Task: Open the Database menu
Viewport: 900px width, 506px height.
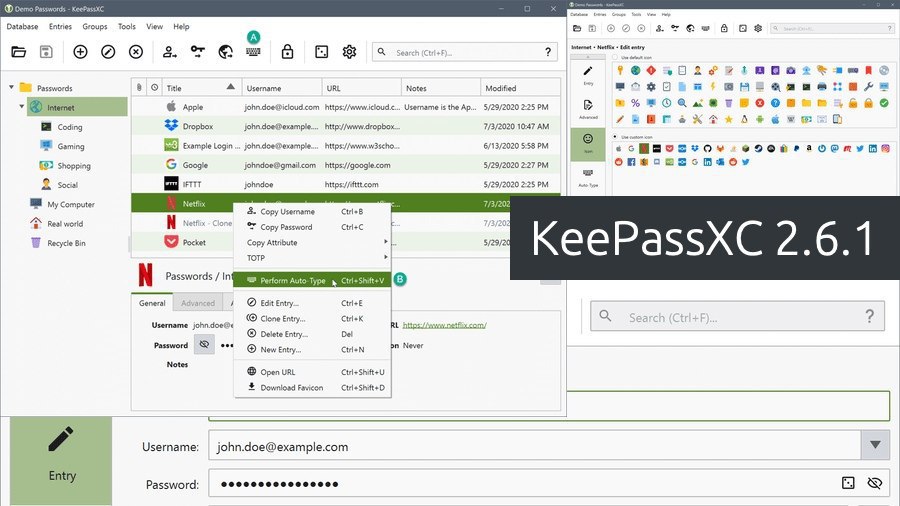Action: click(x=22, y=26)
